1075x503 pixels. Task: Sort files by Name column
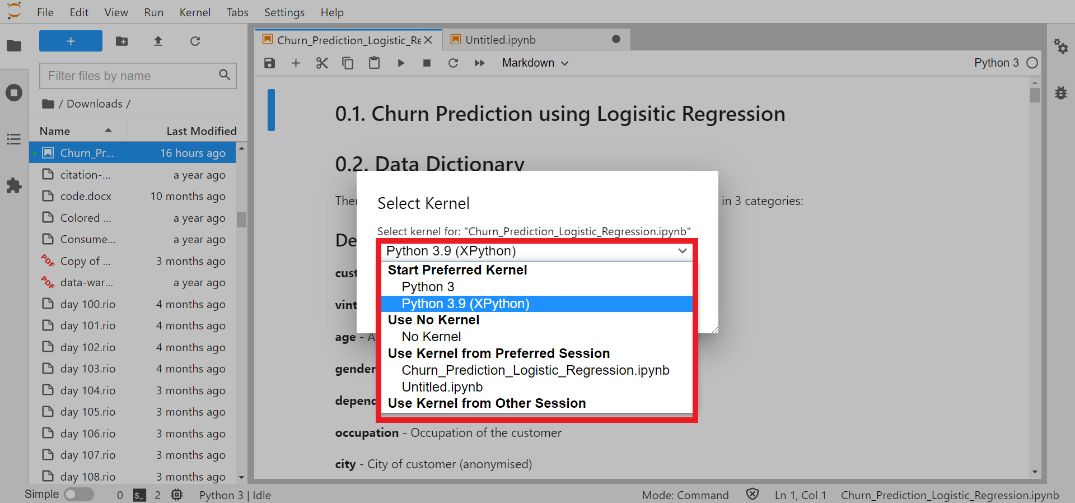[78, 131]
